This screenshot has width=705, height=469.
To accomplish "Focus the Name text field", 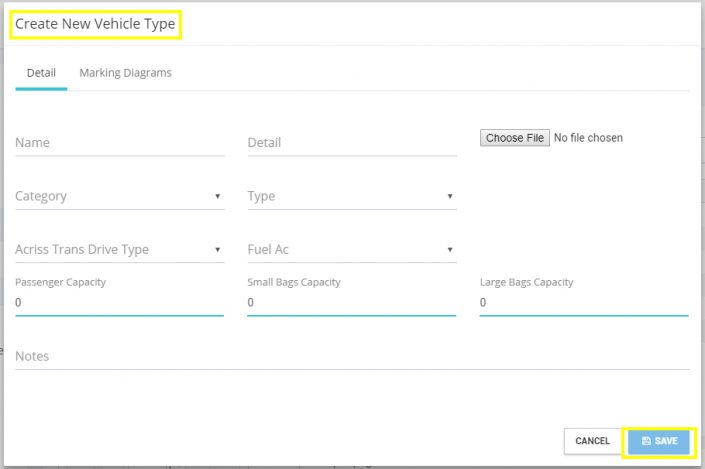I will click(x=119, y=143).
